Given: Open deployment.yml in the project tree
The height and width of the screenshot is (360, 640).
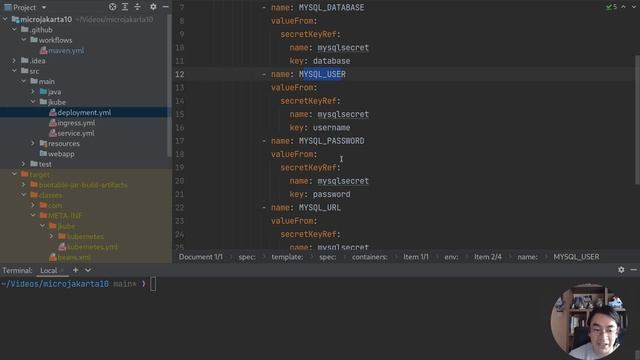Looking at the screenshot, I should pyautogui.click(x=84, y=112).
